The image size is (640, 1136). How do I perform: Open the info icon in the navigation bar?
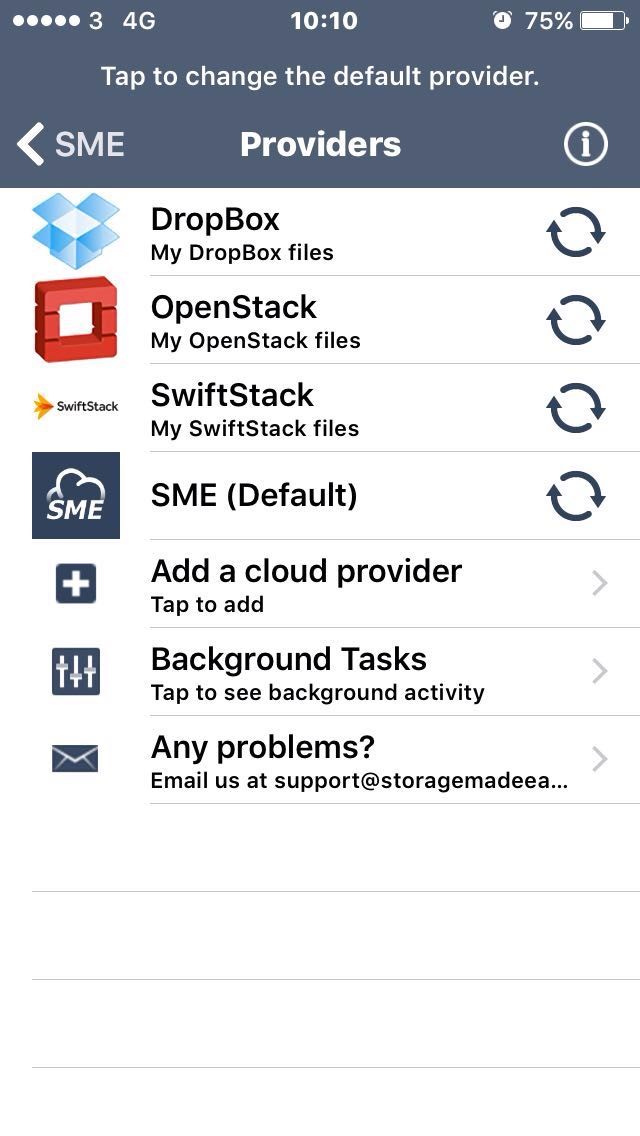[585, 143]
